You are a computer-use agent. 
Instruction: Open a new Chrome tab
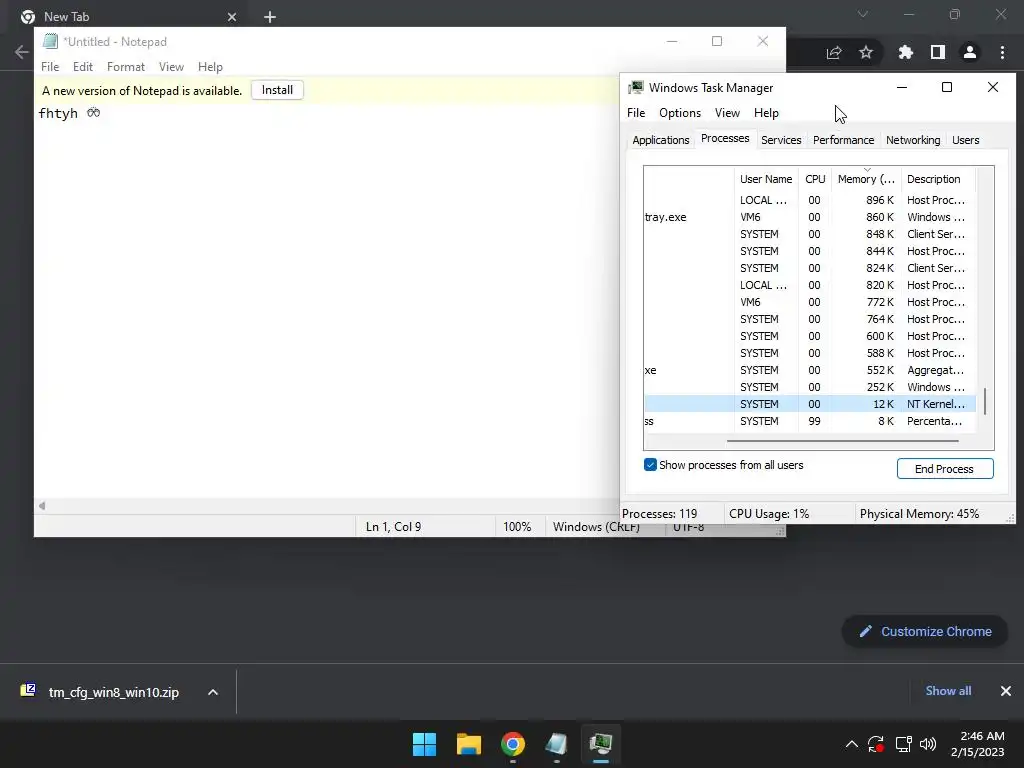point(270,17)
